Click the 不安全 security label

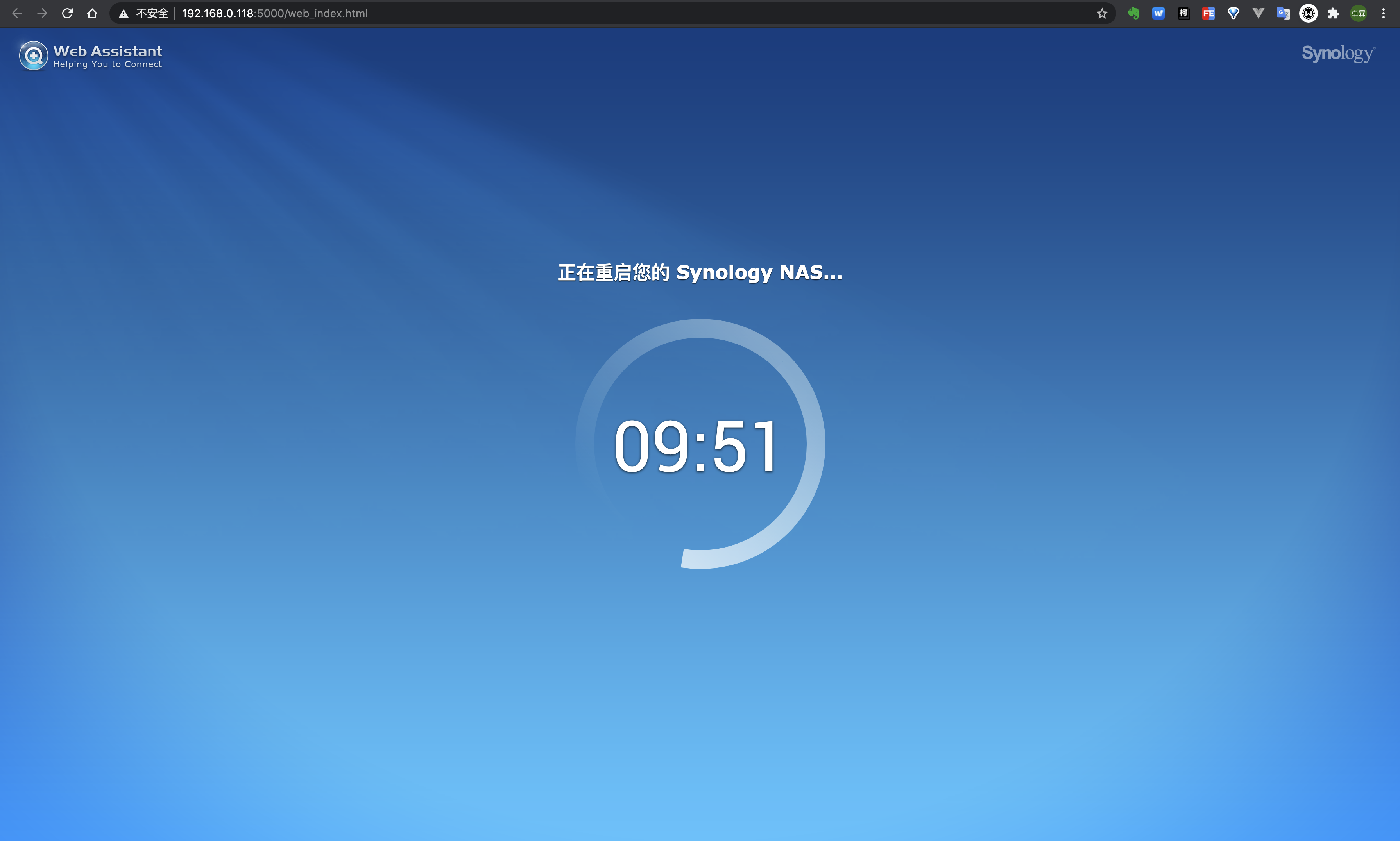point(152,13)
